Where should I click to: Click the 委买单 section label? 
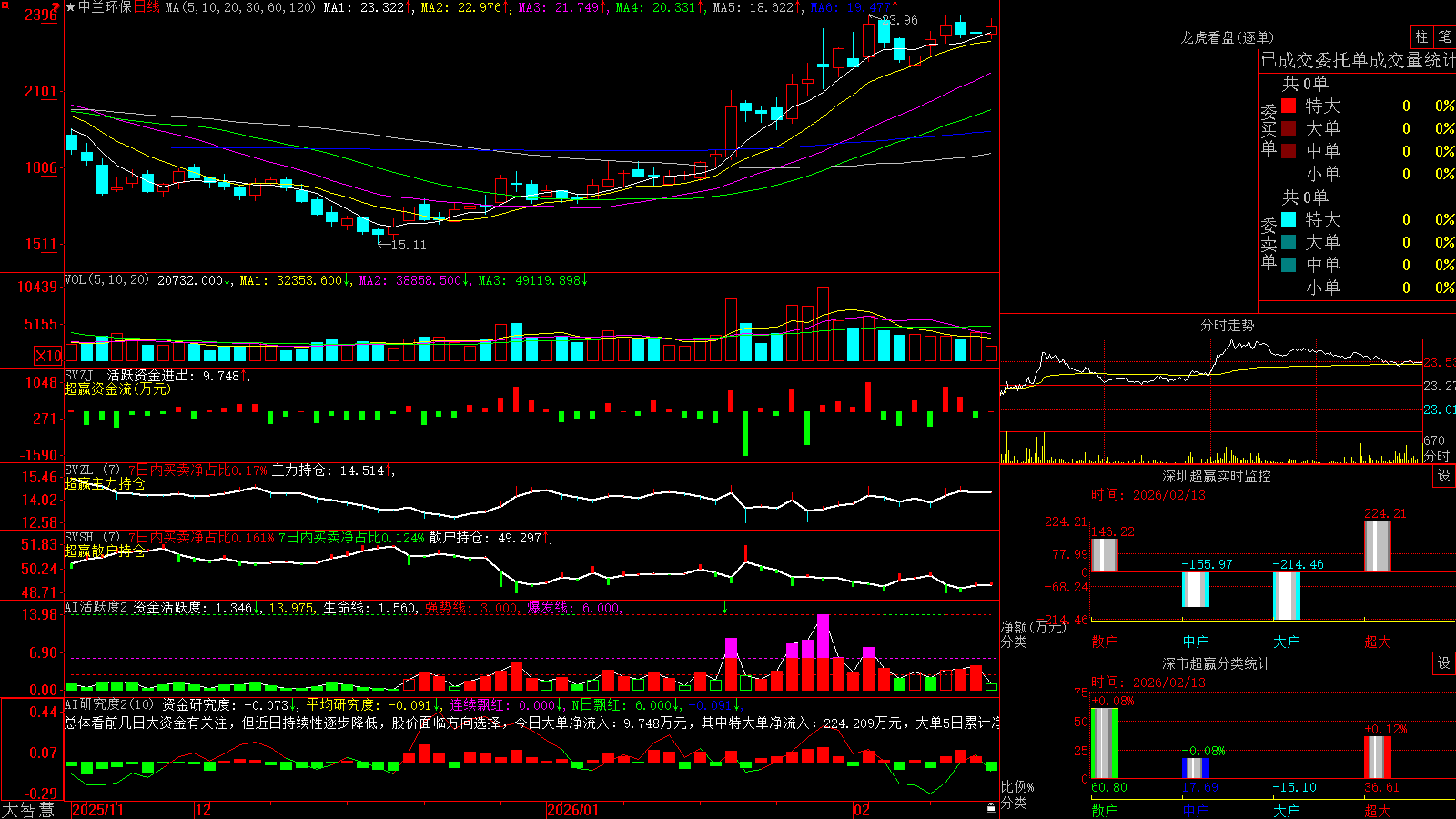(1269, 129)
